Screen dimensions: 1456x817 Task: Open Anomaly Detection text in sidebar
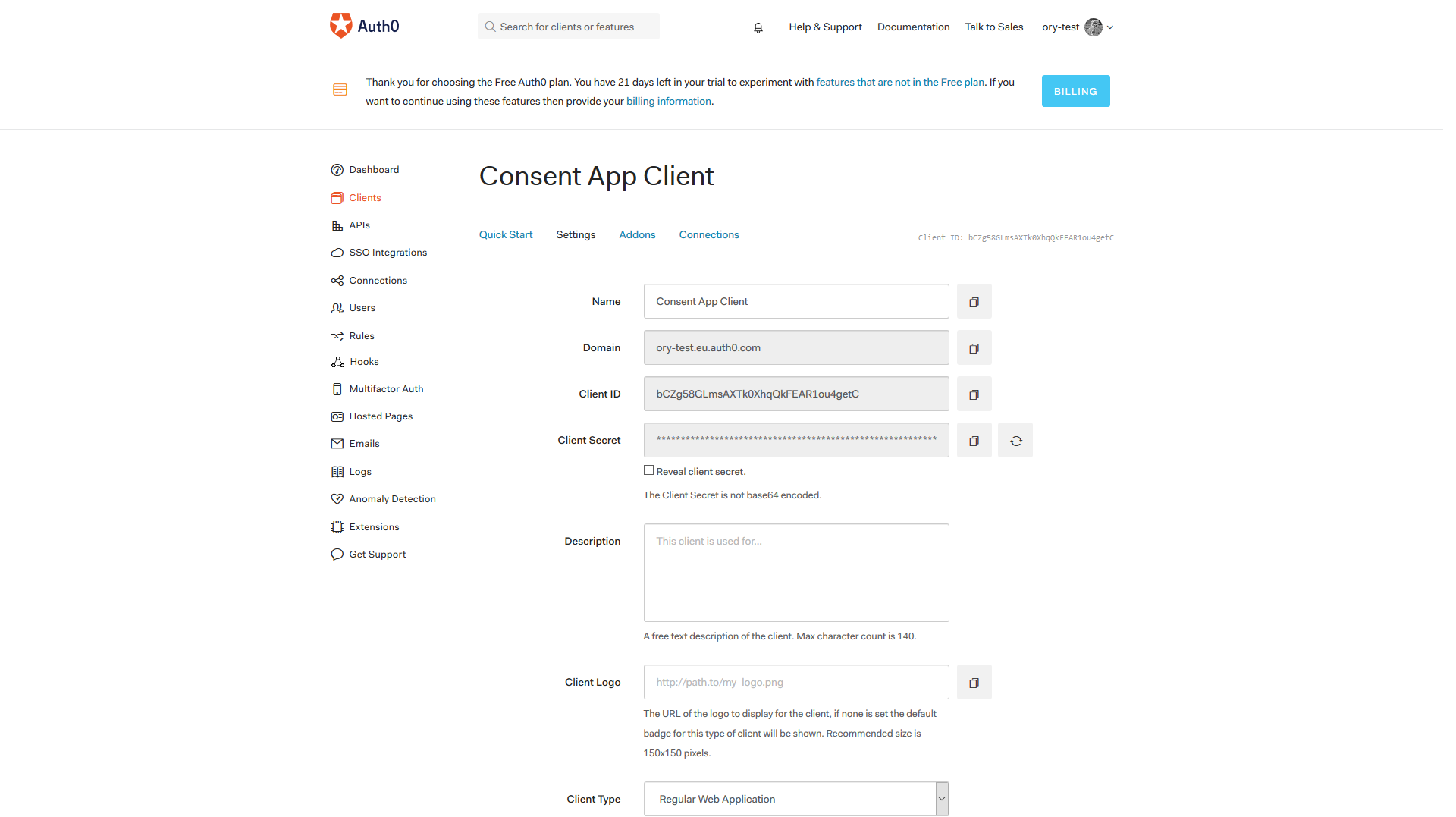[392, 499]
